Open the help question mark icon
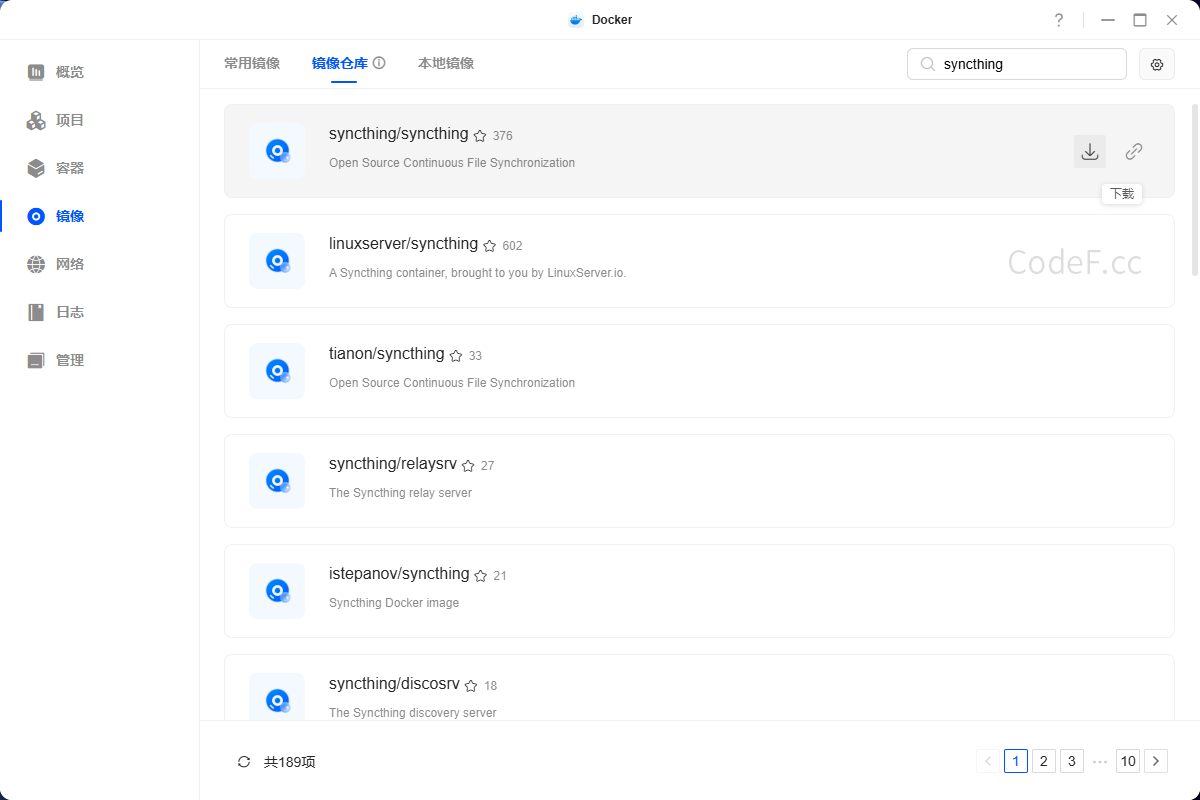 (x=1059, y=20)
